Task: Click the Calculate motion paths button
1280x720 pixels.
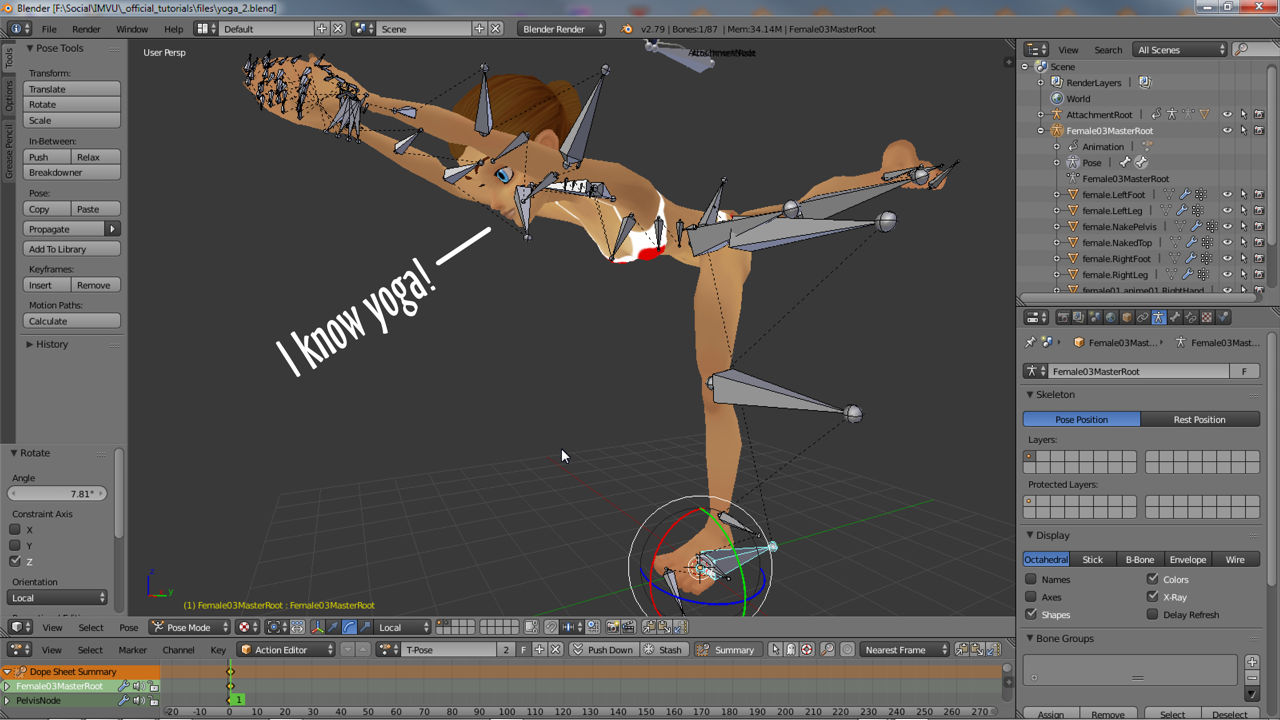Action: click(72, 321)
